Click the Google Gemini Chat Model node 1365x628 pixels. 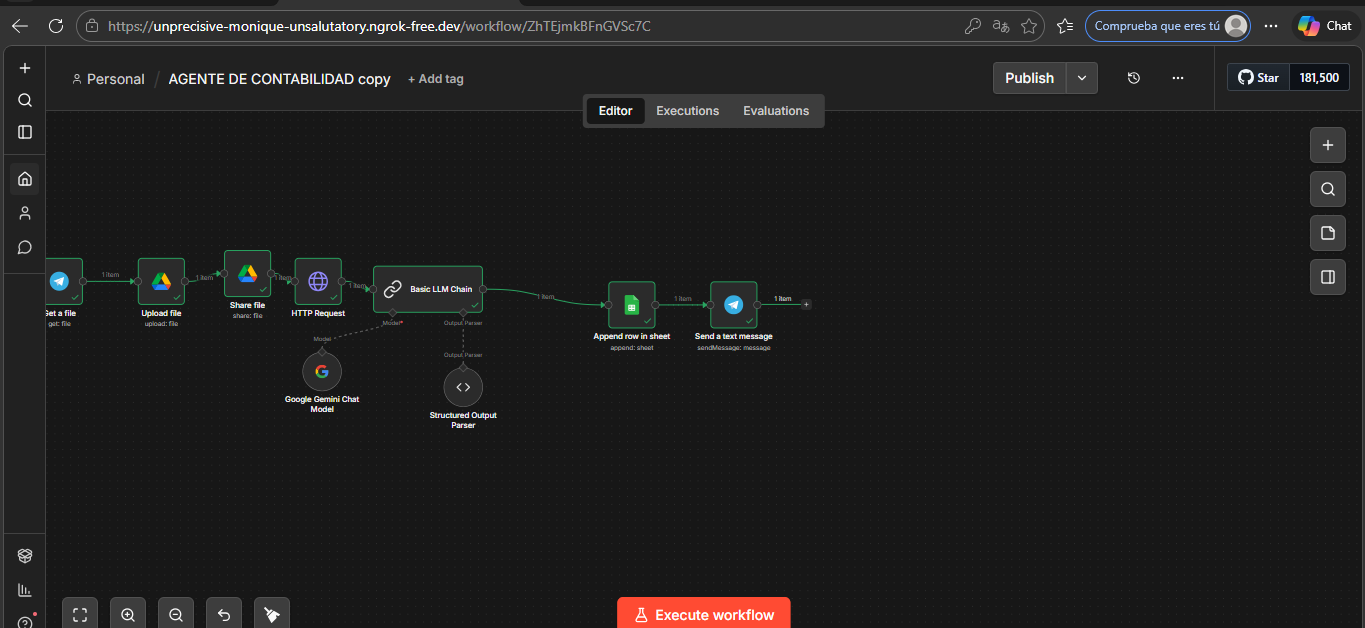pos(321,372)
